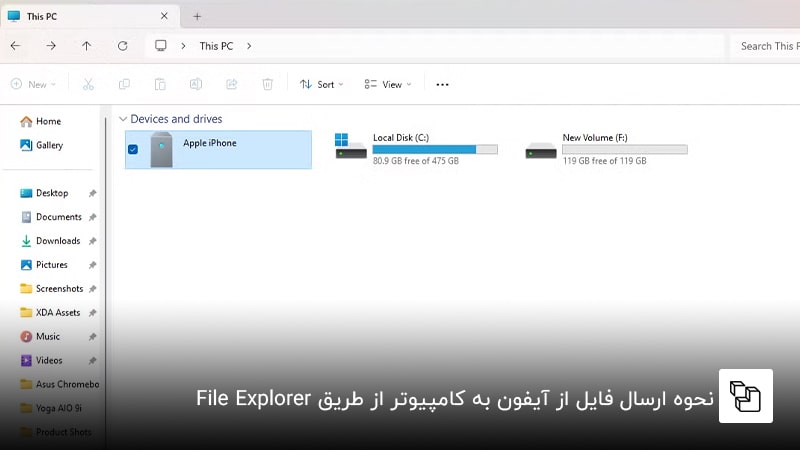800x450 pixels.
Task: Expand chevron before This PC breadcrumb
Action: pyautogui.click(x=183, y=46)
